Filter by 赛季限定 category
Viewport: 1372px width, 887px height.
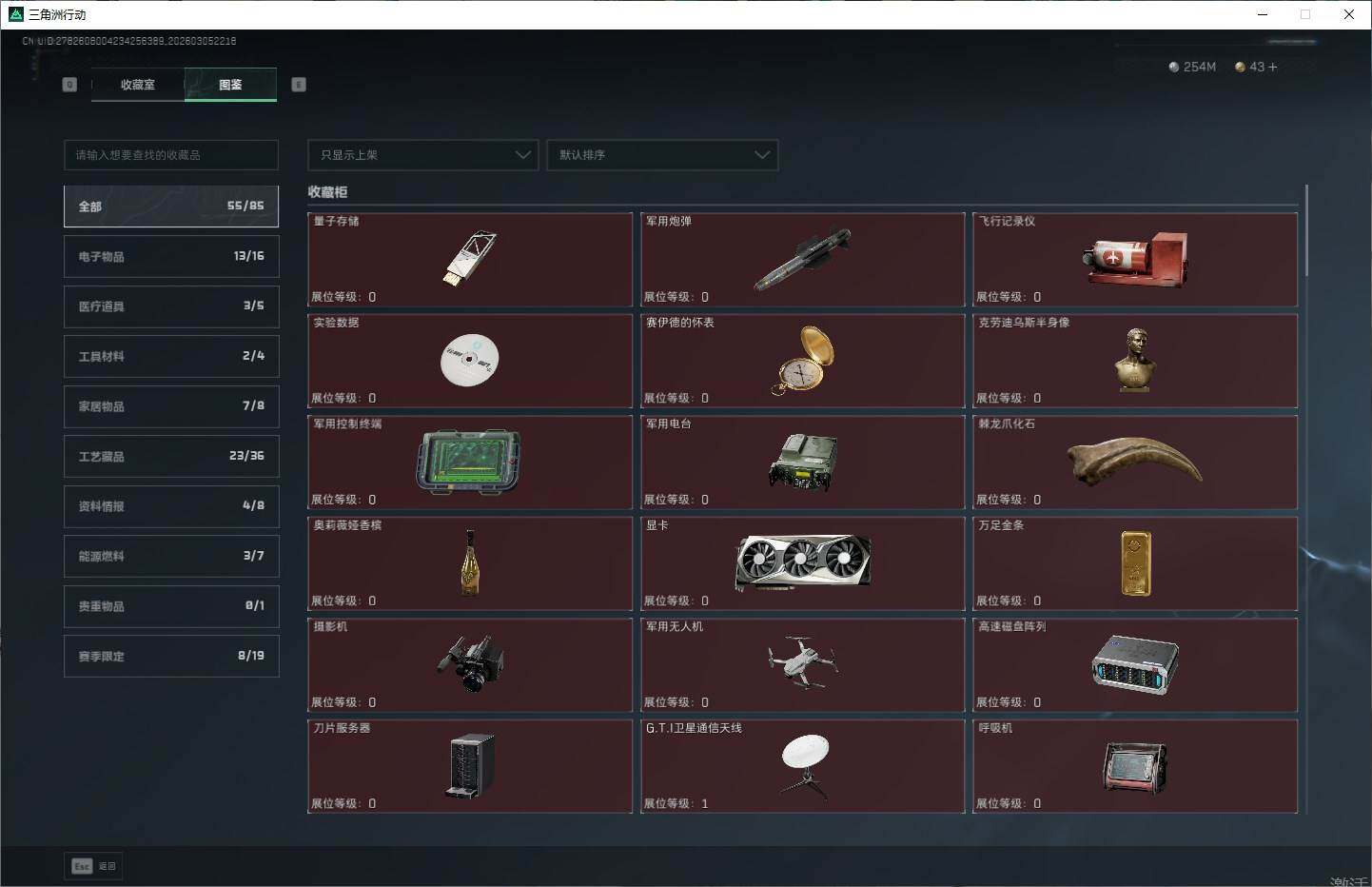coord(171,656)
